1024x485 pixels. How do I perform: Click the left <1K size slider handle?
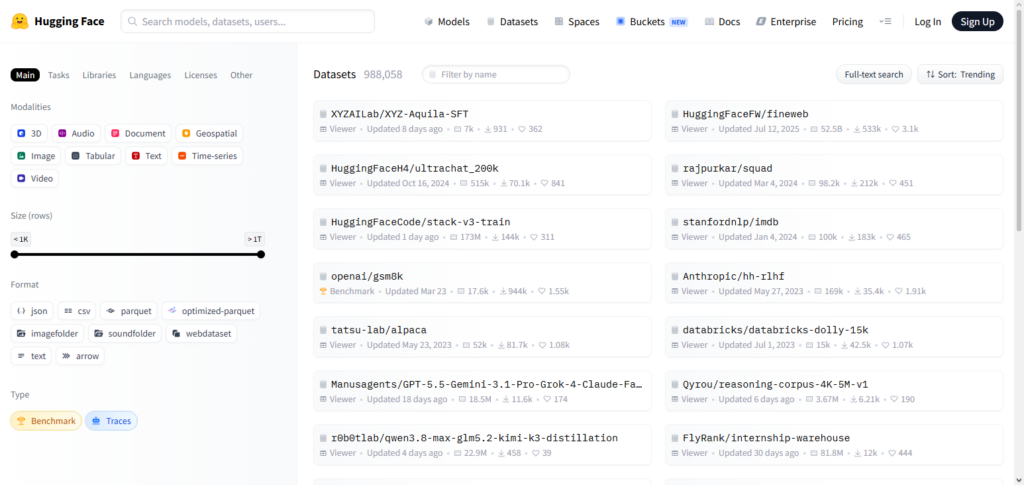pos(14,255)
